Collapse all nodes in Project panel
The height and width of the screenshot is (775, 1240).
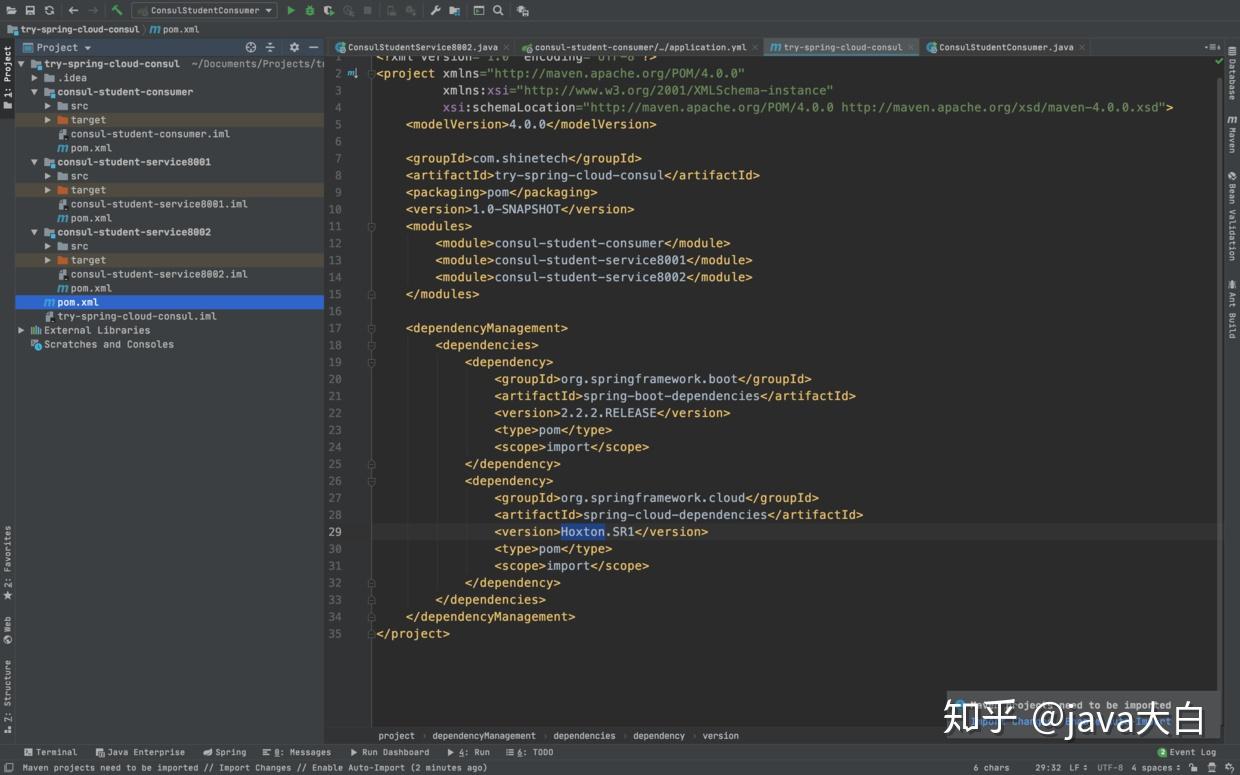(270, 47)
